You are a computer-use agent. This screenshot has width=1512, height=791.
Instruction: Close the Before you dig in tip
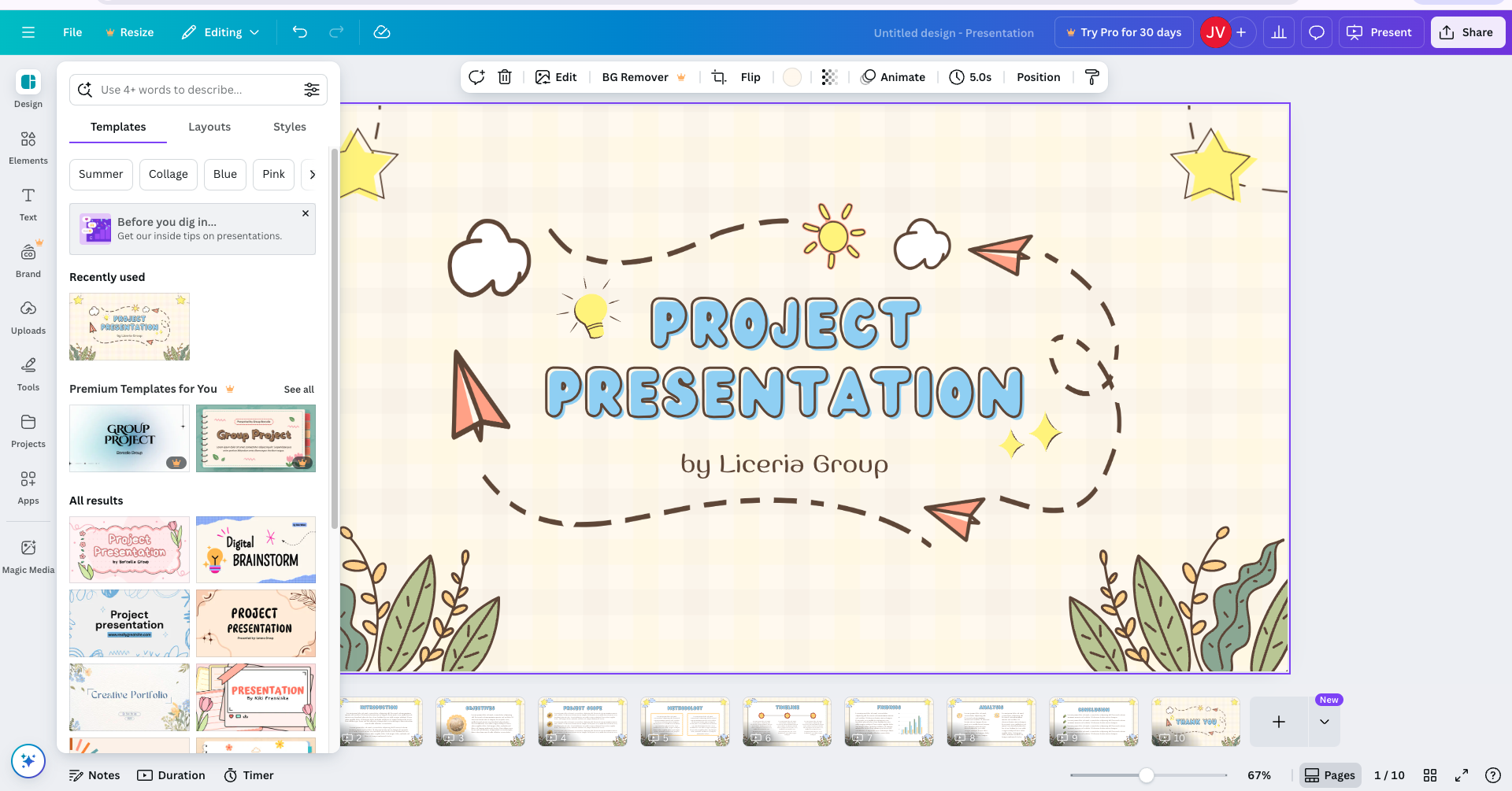(306, 213)
